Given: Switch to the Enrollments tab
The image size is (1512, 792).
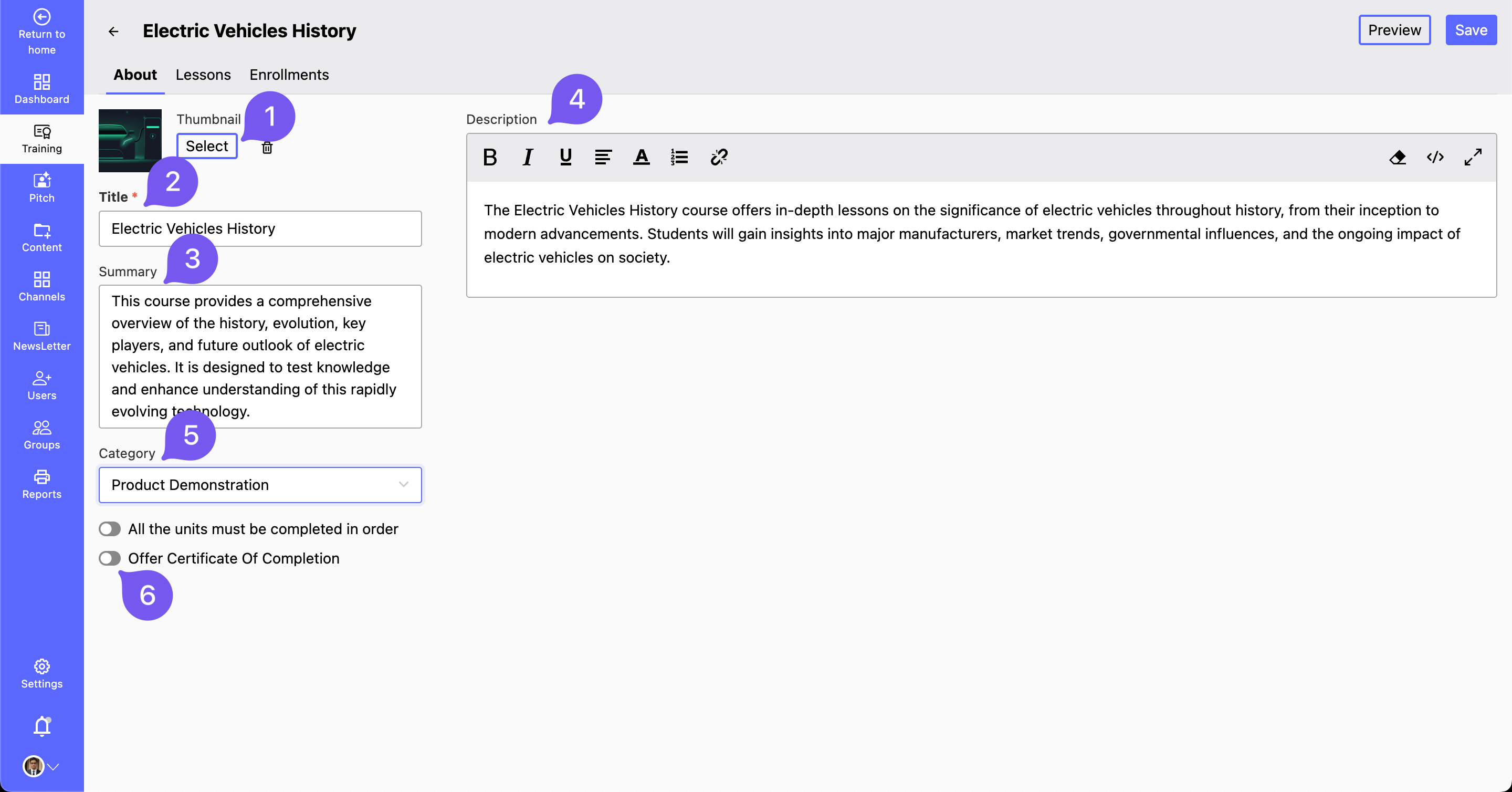Looking at the screenshot, I should point(289,75).
